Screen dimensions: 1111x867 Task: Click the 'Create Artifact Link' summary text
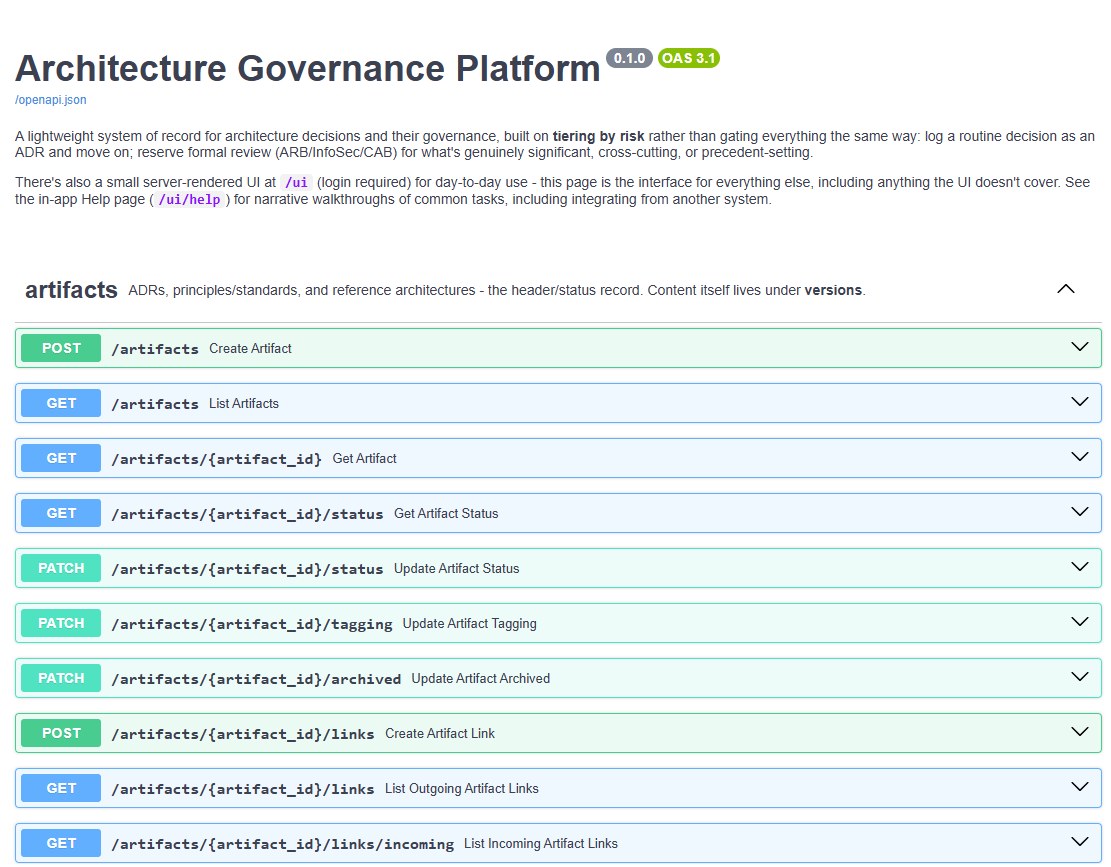[440, 733]
